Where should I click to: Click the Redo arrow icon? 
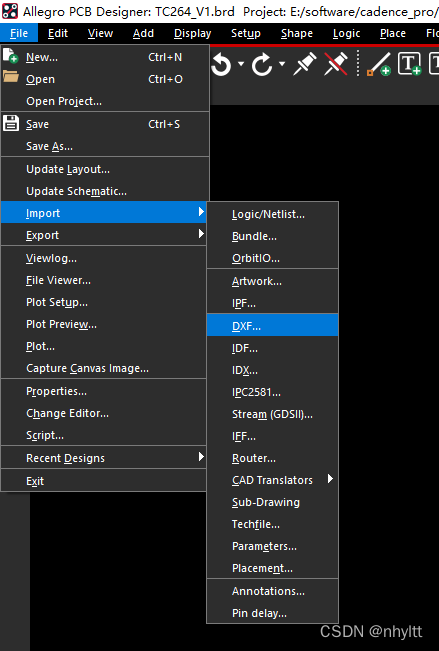click(262, 65)
